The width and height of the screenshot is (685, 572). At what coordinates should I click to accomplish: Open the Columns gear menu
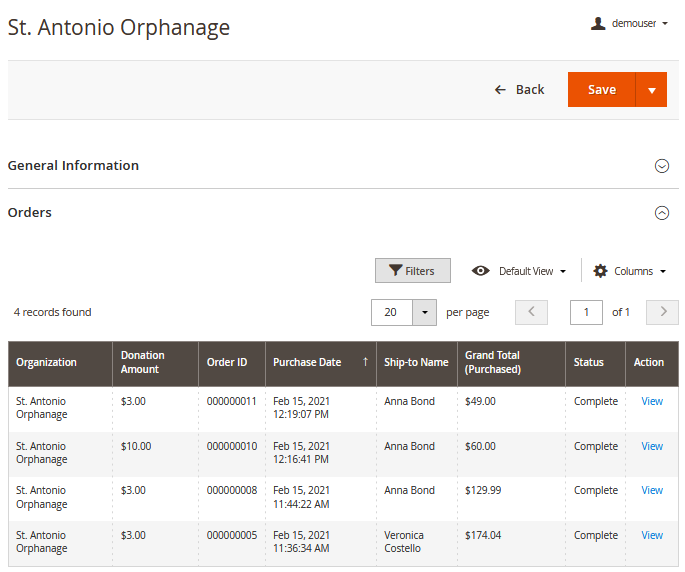click(629, 271)
